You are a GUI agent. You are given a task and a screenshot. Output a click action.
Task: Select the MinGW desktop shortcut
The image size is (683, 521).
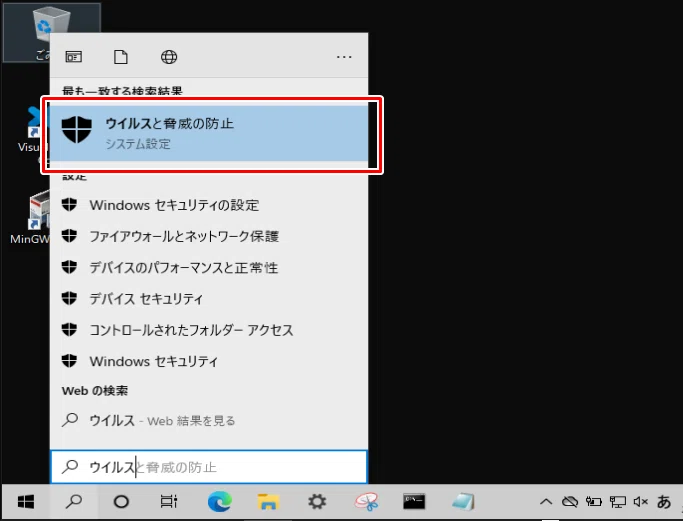[30, 217]
